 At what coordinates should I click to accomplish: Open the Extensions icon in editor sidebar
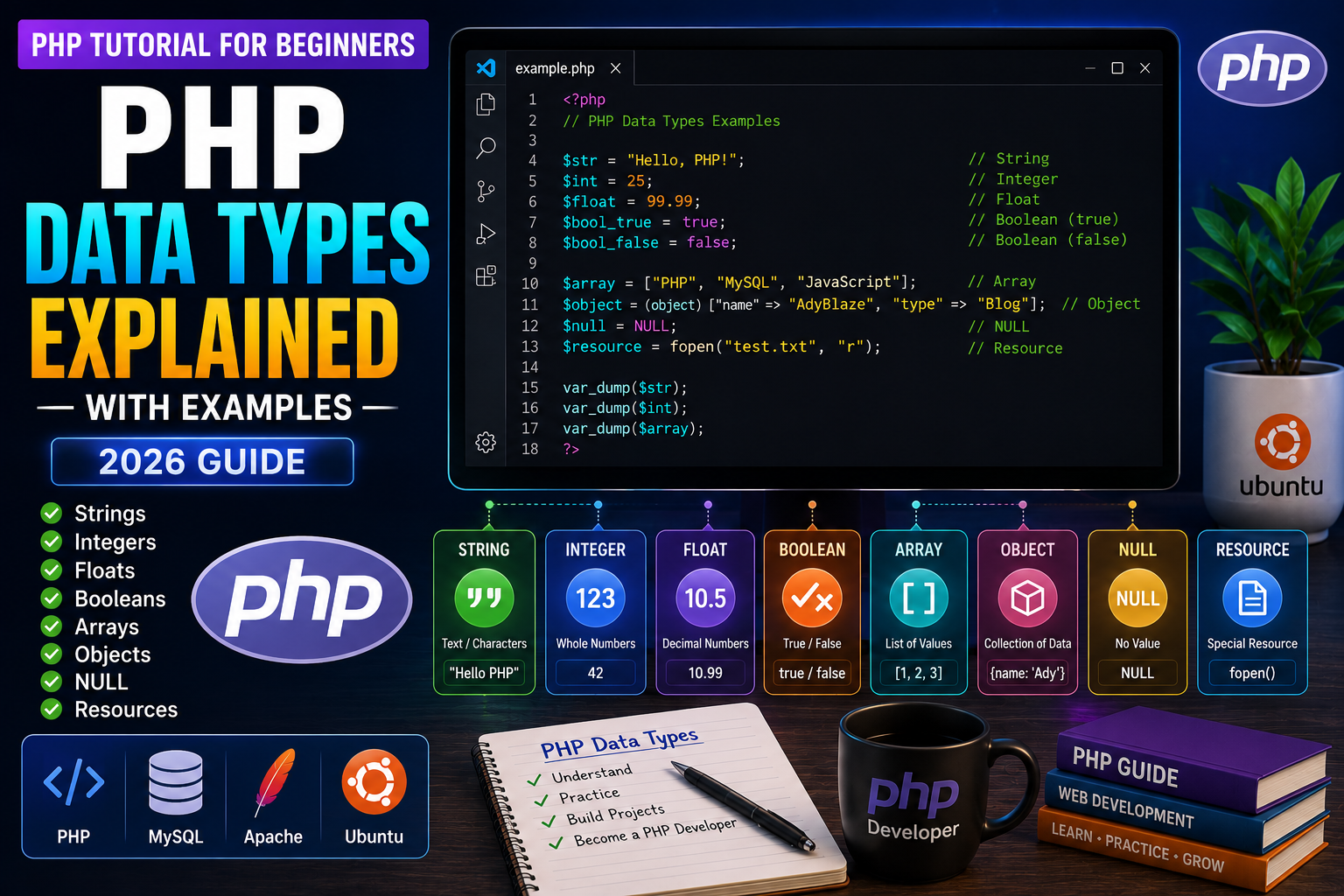coord(486,276)
